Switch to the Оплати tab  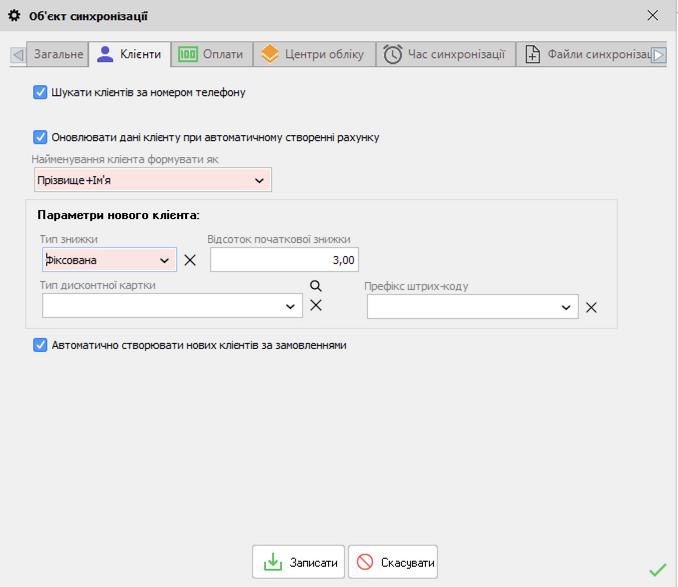pos(210,54)
